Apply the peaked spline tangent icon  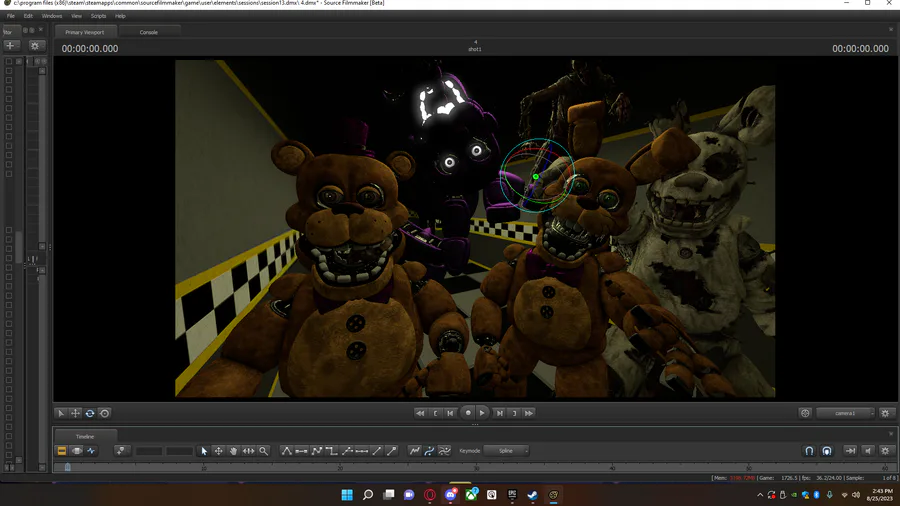(286, 451)
